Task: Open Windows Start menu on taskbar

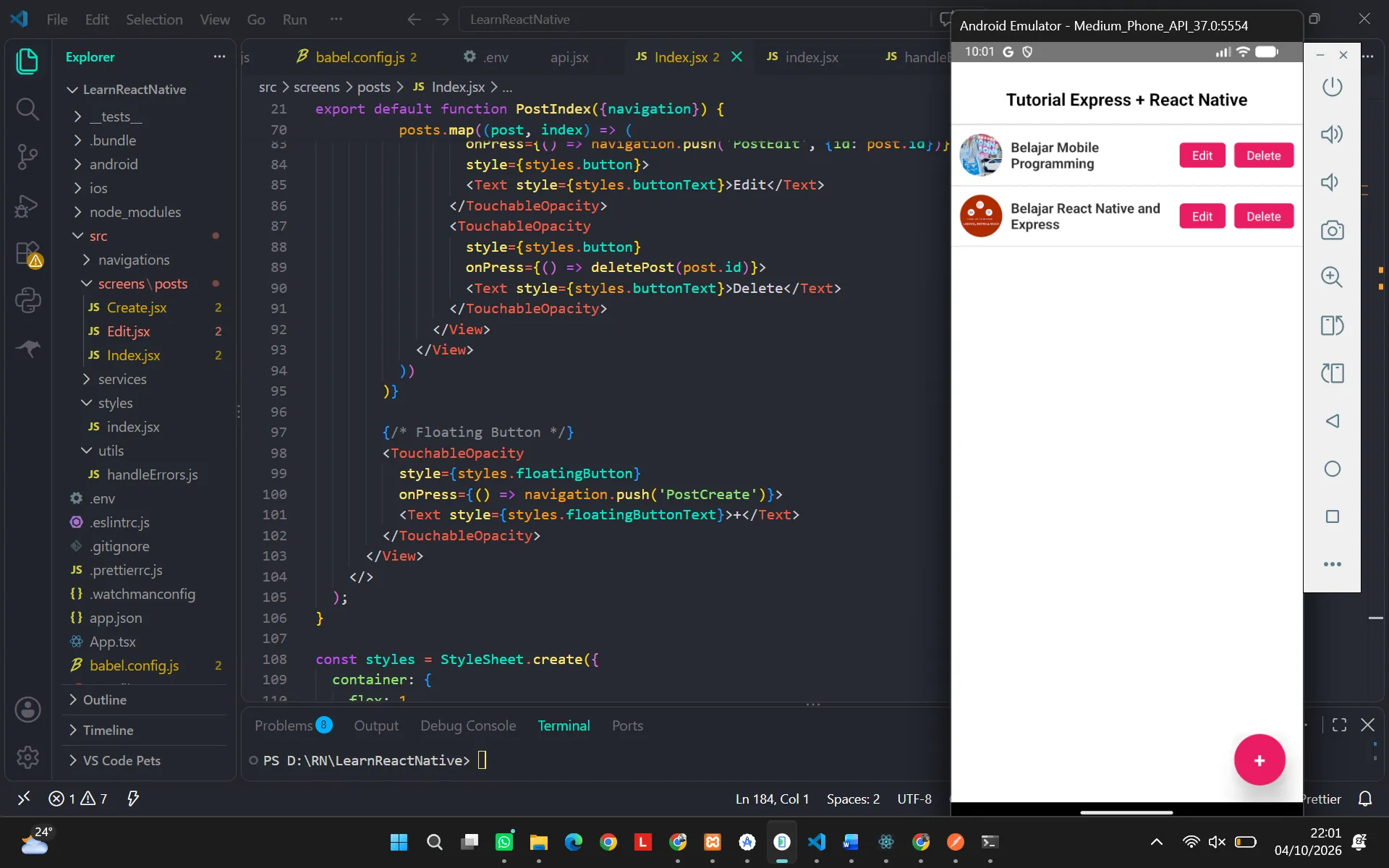Action: [x=399, y=842]
